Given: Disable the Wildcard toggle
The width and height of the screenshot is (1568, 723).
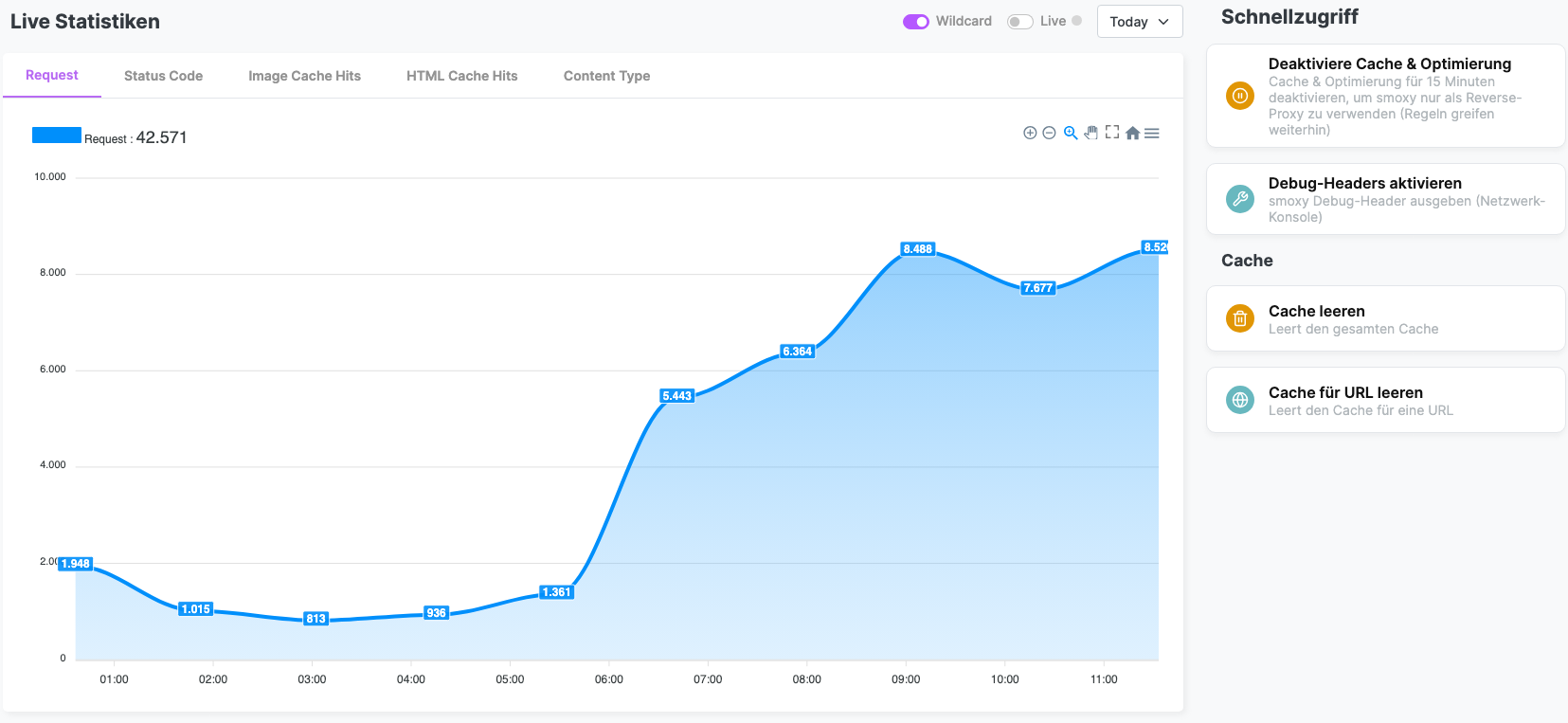Looking at the screenshot, I should (916, 22).
